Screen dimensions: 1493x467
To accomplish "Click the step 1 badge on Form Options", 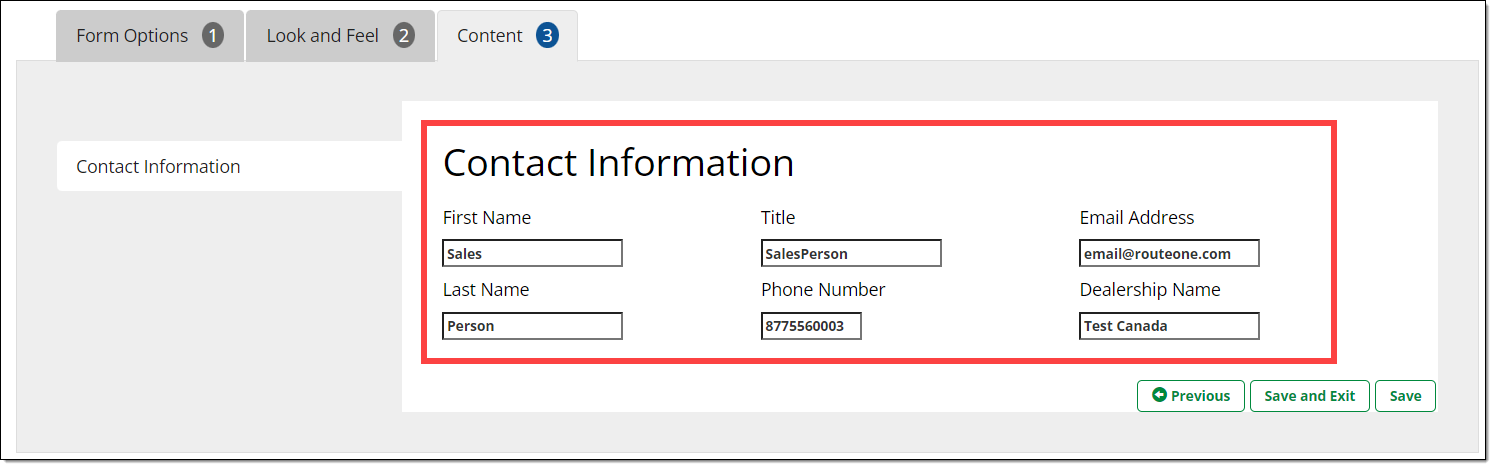I will (x=212, y=36).
